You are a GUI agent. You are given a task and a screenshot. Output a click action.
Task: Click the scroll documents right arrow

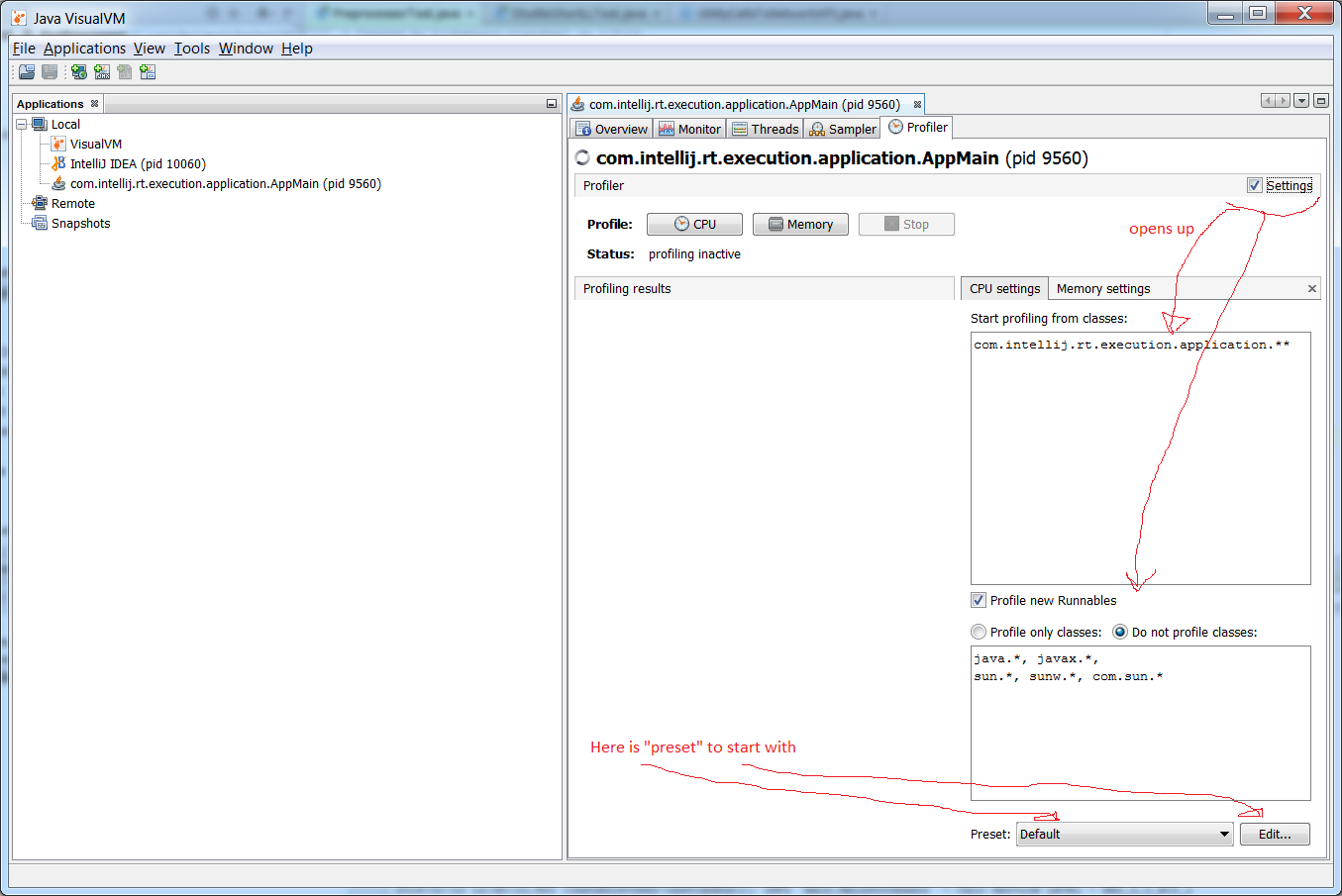click(1283, 100)
